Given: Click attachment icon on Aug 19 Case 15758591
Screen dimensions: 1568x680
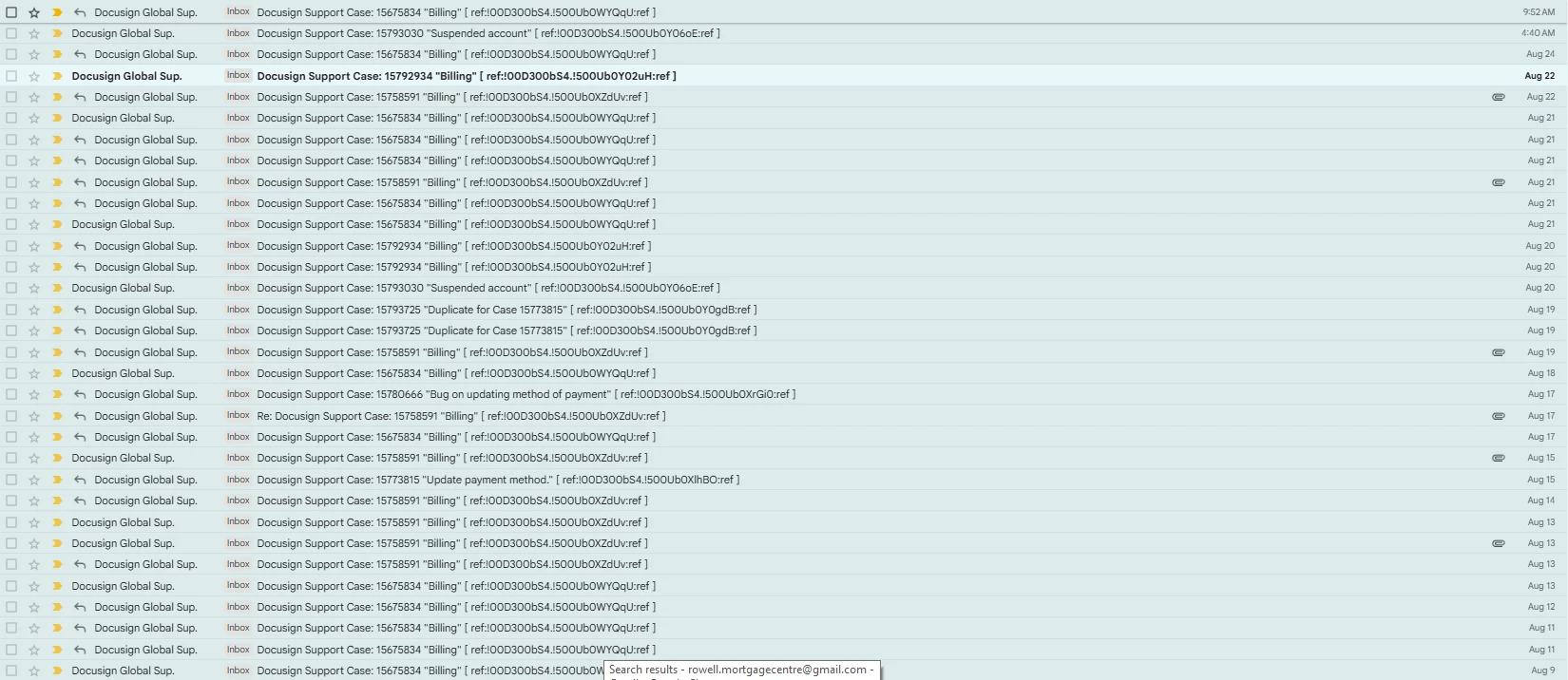Looking at the screenshot, I should click(x=1499, y=352).
